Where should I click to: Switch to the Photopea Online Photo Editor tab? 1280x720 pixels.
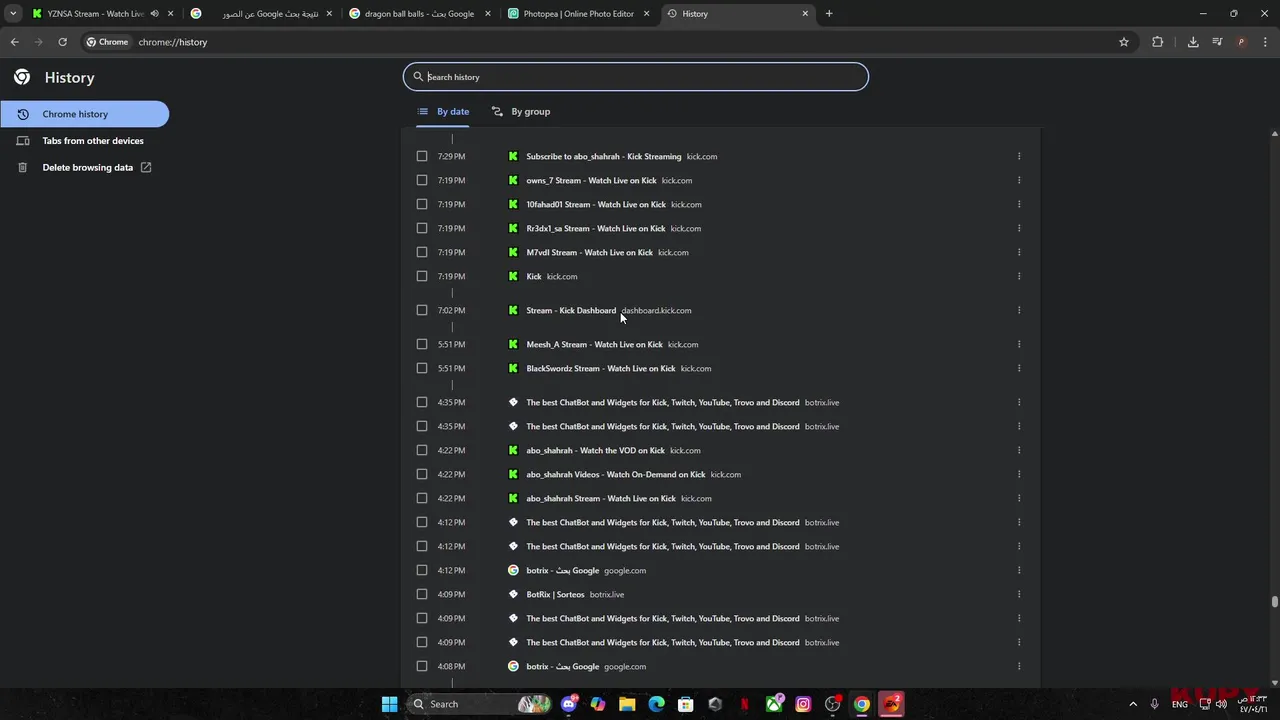pyautogui.click(x=579, y=14)
